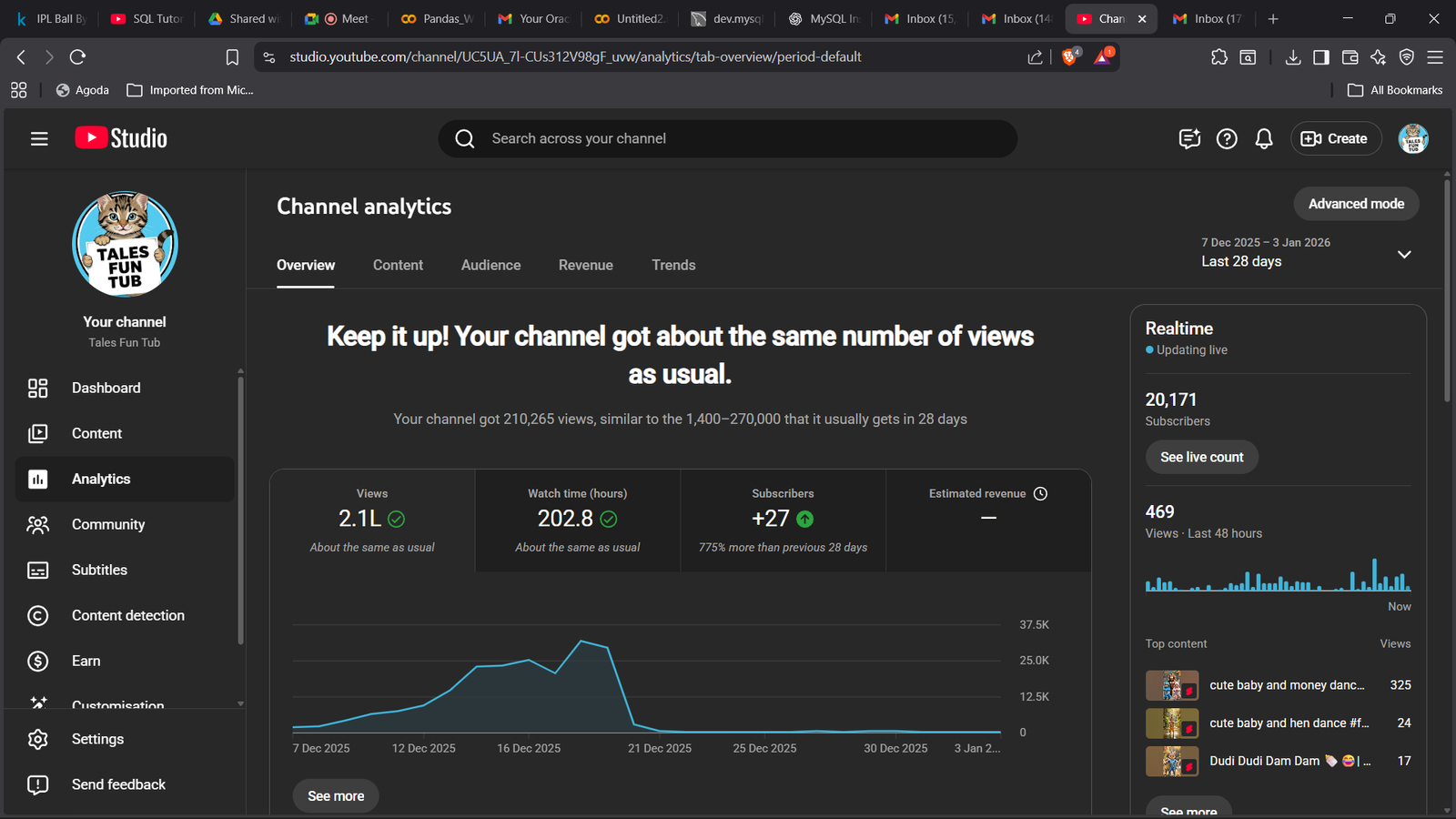The image size is (1456, 819).
Task: Open Settings gear in sidebar
Action: coord(97,739)
